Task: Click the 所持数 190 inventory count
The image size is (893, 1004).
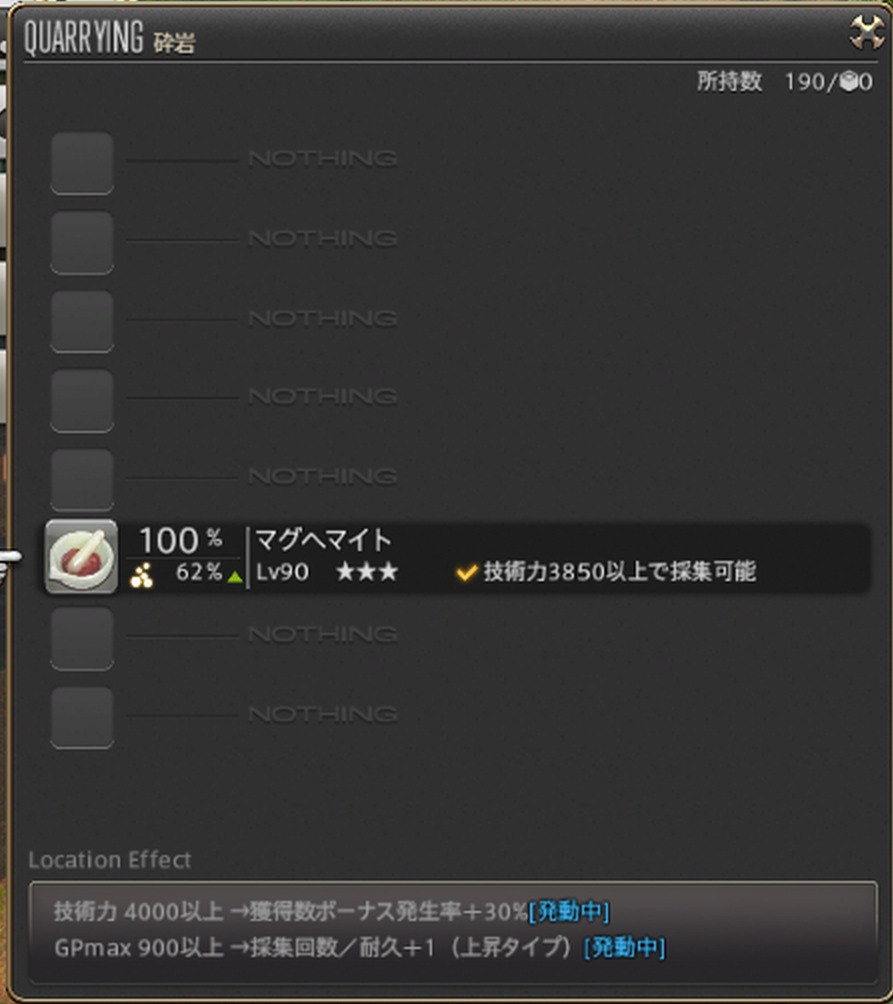Action: click(x=784, y=81)
